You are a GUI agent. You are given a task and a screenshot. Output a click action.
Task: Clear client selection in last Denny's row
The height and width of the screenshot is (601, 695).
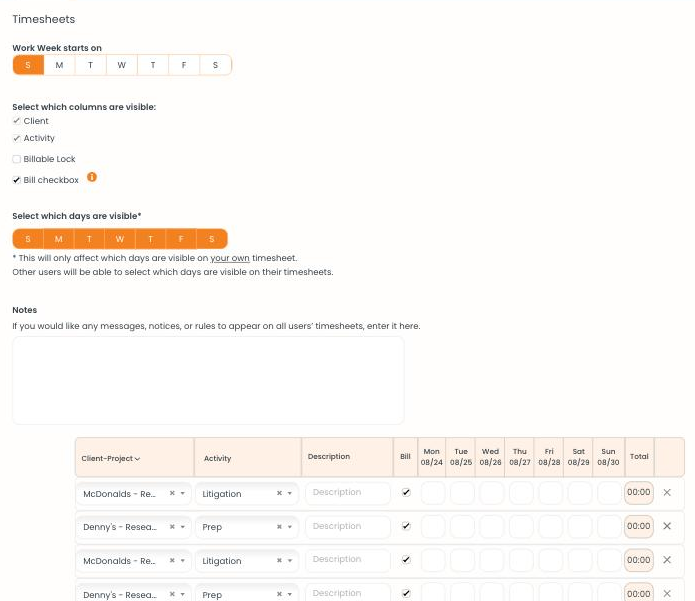tap(172, 594)
